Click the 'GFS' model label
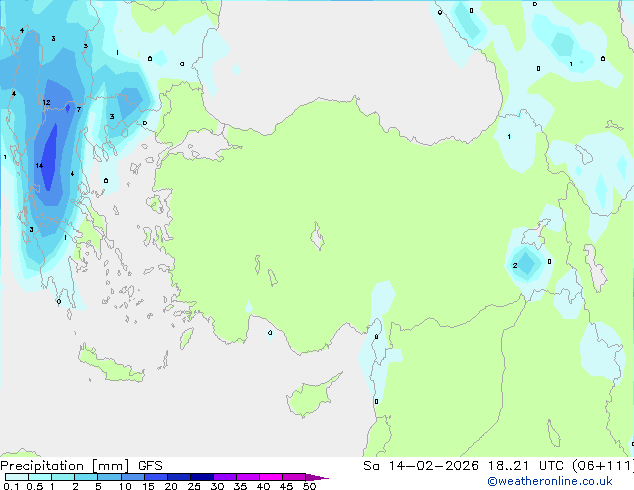The image size is (634, 490). tap(150, 466)
